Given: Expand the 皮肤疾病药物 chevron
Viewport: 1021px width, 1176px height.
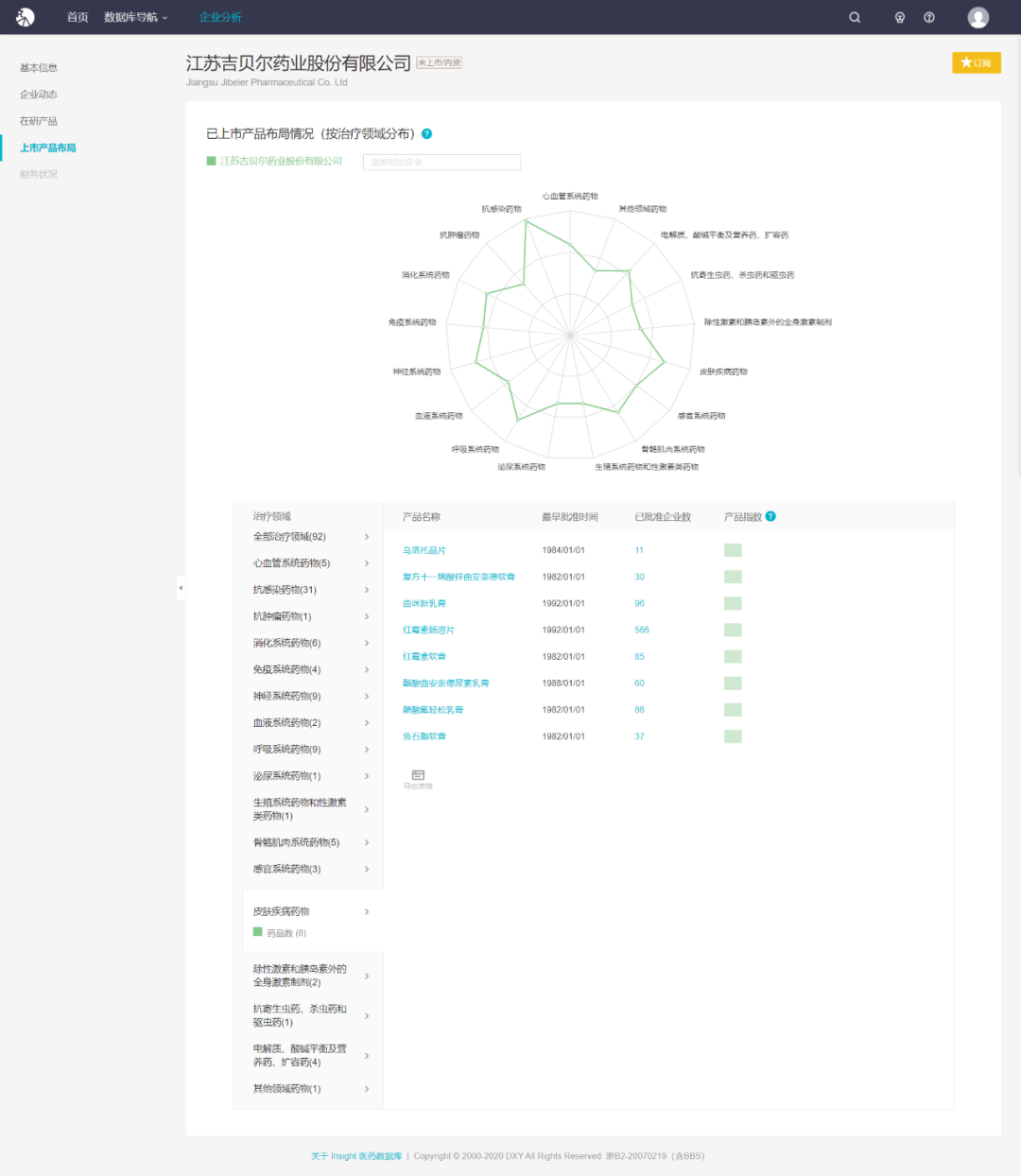Looking at the screenshot, I should pyautogui.click(x=367, y=911).
